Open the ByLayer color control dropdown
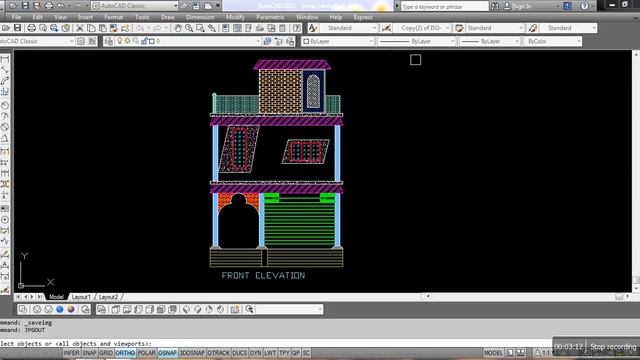Screen dimensions: 640x360 point(338,41)
